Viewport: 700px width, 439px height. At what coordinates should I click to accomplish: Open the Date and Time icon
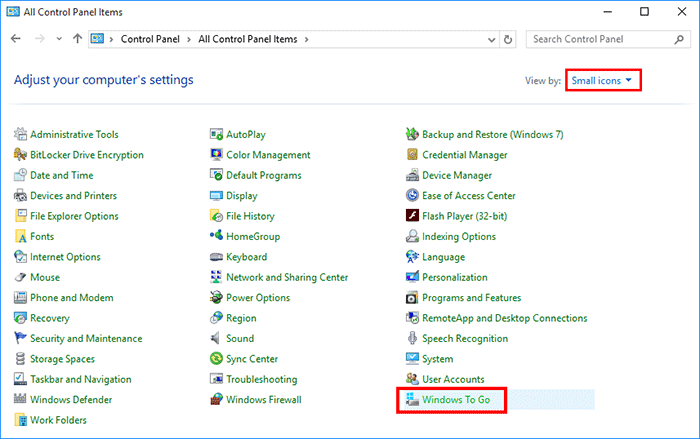click(x=20, y=175)
